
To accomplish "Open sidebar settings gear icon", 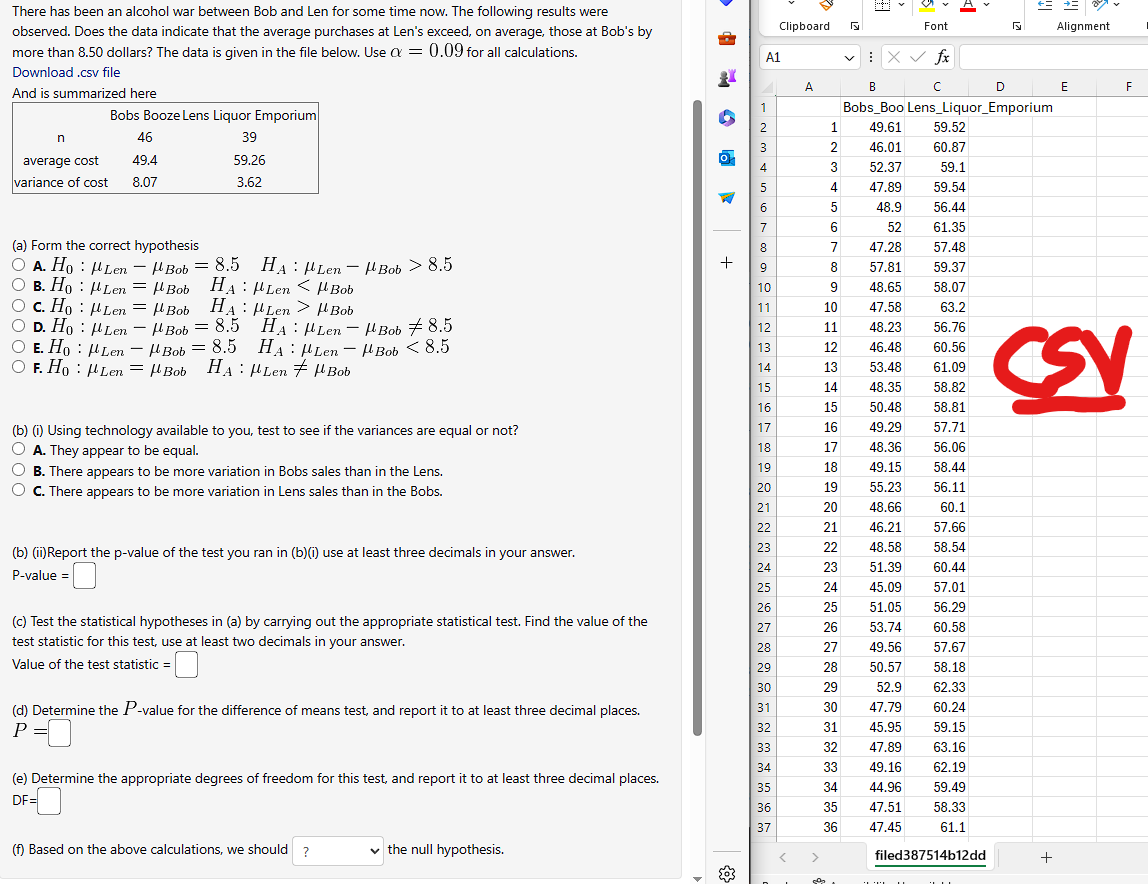I will (x=726, y=873).
